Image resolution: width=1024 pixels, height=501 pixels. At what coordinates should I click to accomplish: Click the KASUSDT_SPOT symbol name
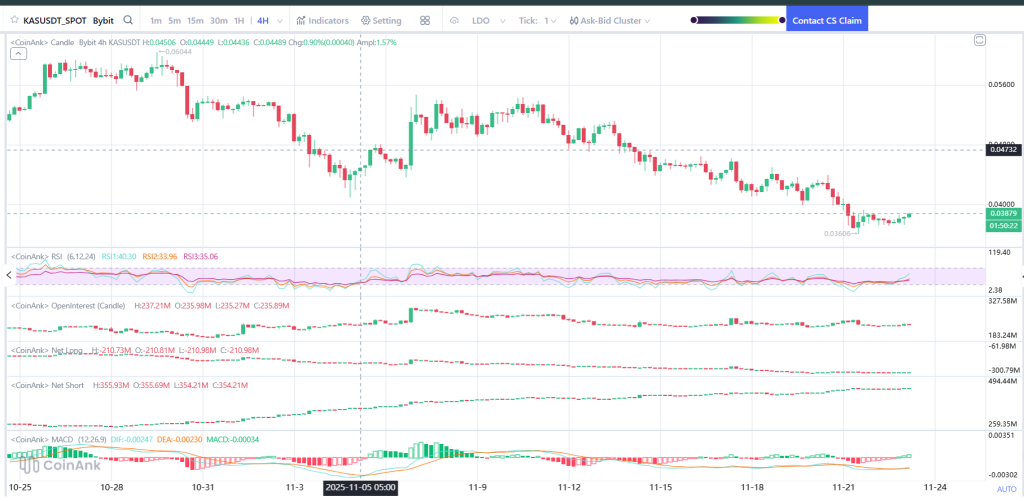coord(55,20)
